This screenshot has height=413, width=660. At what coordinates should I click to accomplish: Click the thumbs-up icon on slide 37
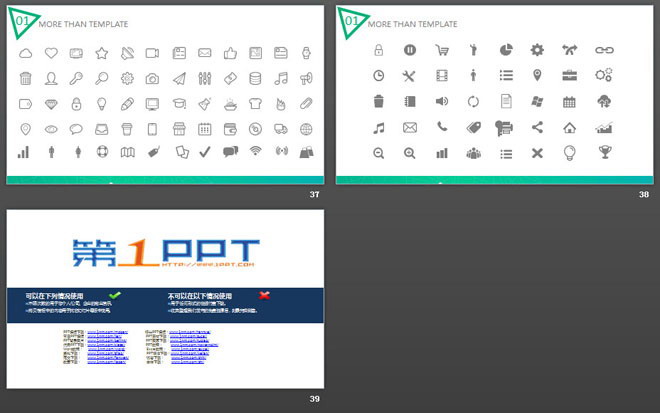pos(229,53)
